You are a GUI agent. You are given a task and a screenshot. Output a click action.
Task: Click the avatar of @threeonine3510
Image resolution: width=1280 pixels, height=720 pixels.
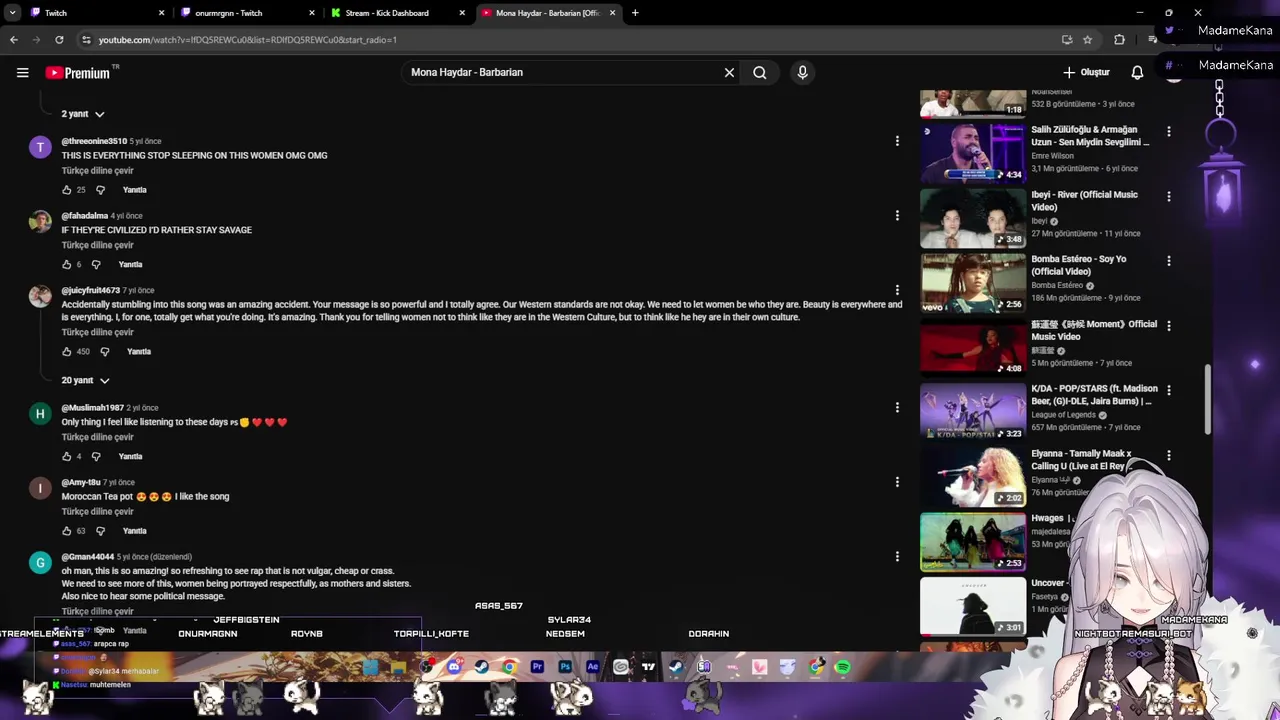pos(40,147)
